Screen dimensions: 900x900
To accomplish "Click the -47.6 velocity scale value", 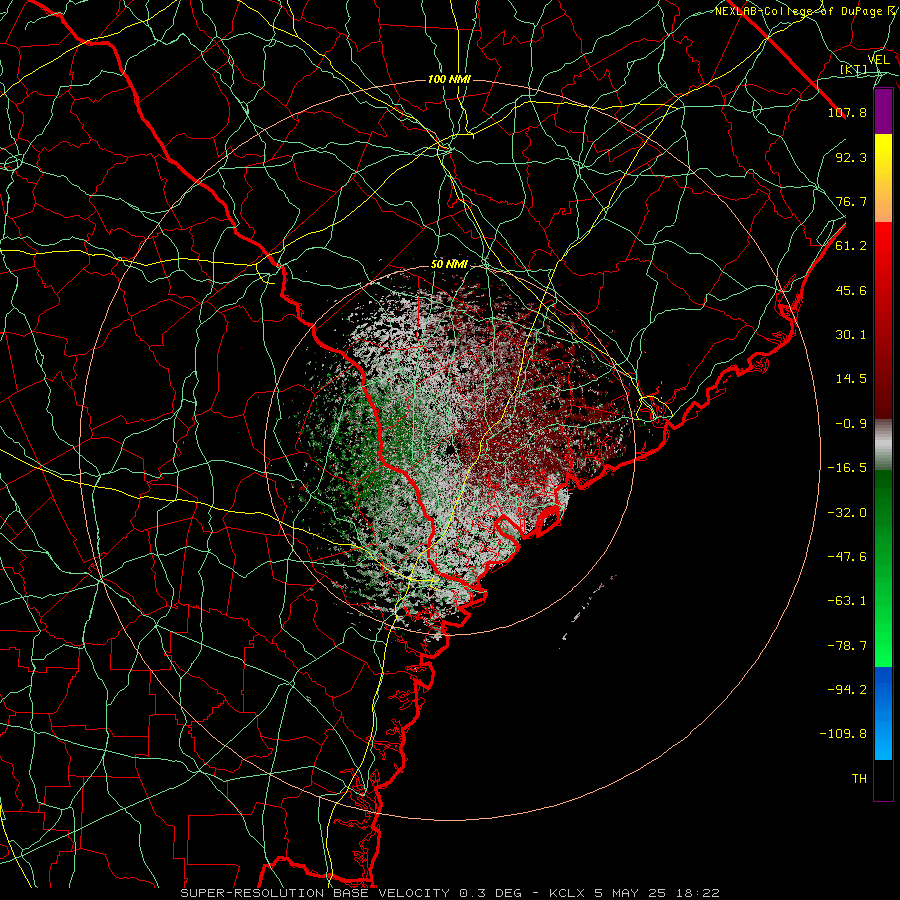I will pyautogui.click(x=847, y=557).
